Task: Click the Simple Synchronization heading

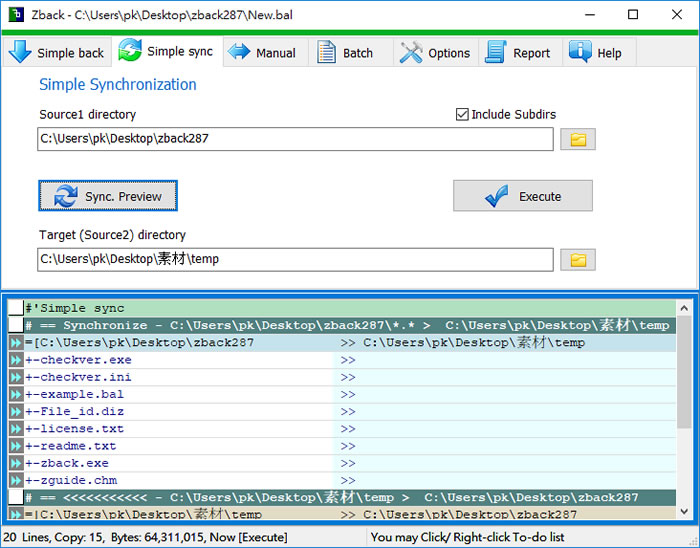Action: click(118, 84)
